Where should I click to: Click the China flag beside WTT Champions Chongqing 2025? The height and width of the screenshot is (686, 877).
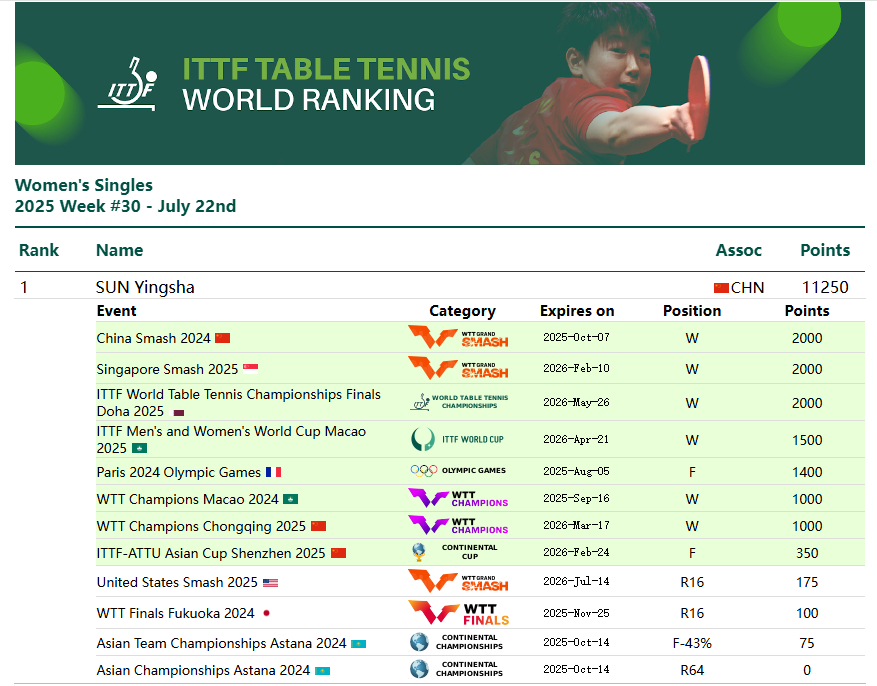click(318, 526)
